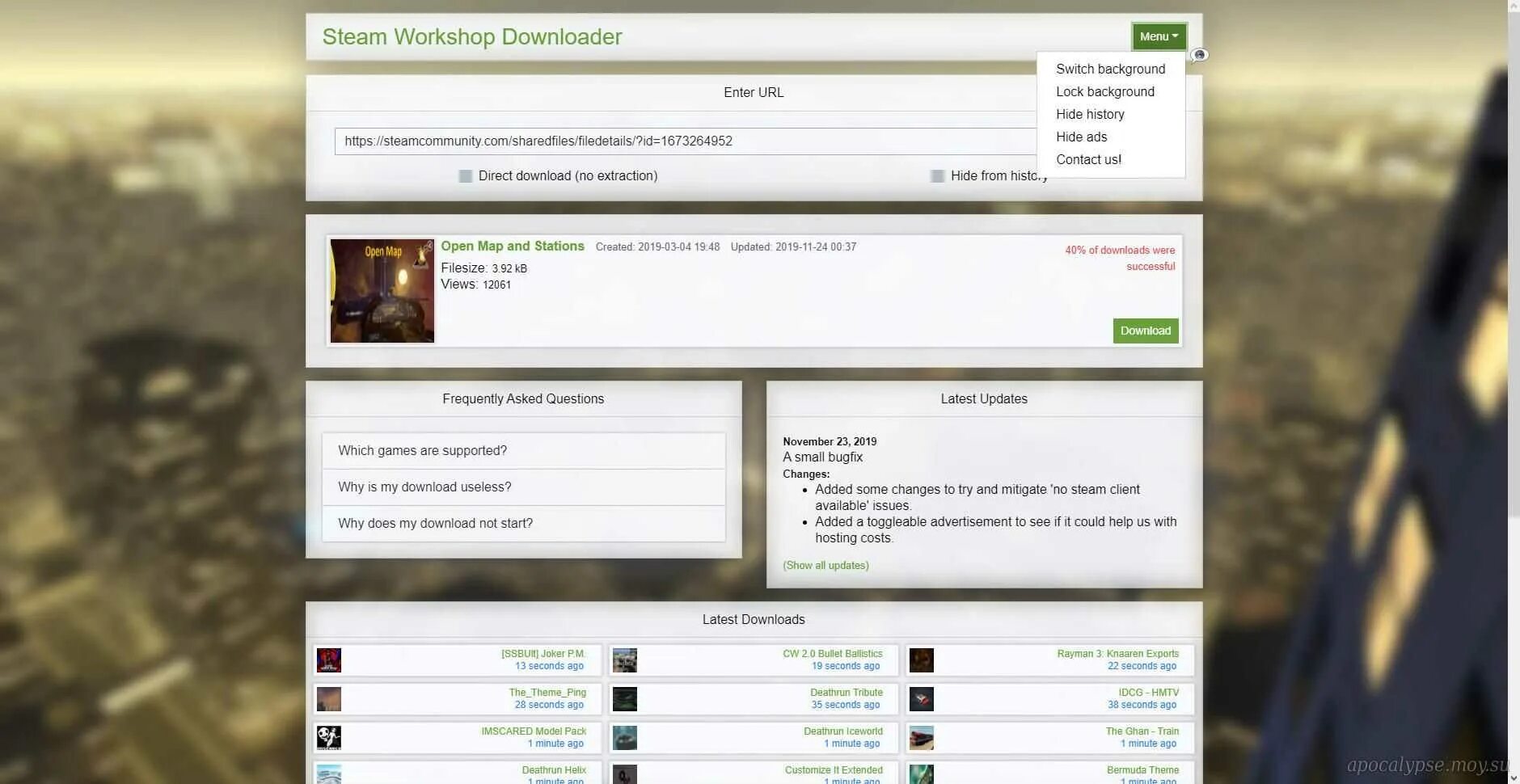Open the The_Theme_Ping thumbnail
The height and width of the screenshot is (784, 1520).
click(x=329, y=698)
